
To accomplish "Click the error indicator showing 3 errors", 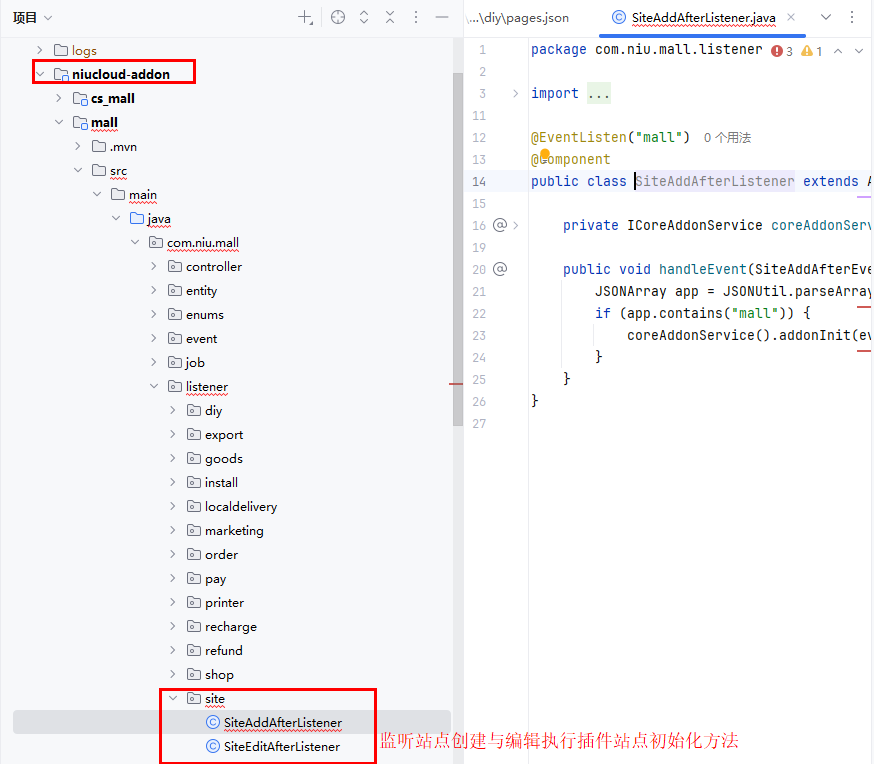I will point(782,50).
